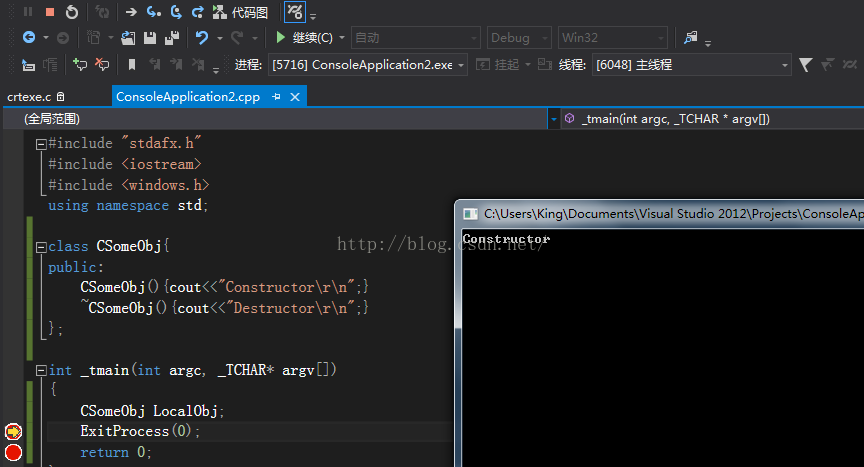Click the parameter info icon

pyautogui.click(x=50, y=65)
